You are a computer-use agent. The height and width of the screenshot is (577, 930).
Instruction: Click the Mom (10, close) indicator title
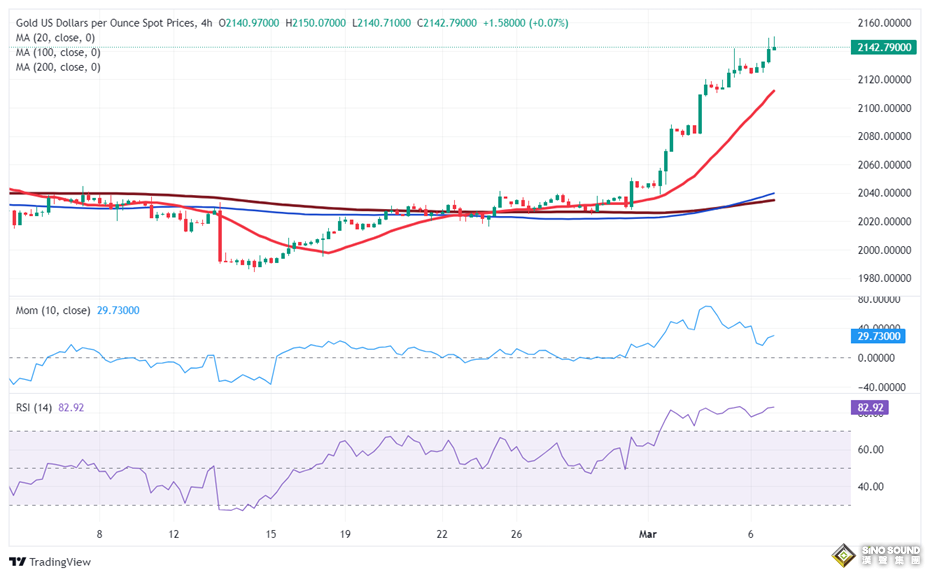52,310
